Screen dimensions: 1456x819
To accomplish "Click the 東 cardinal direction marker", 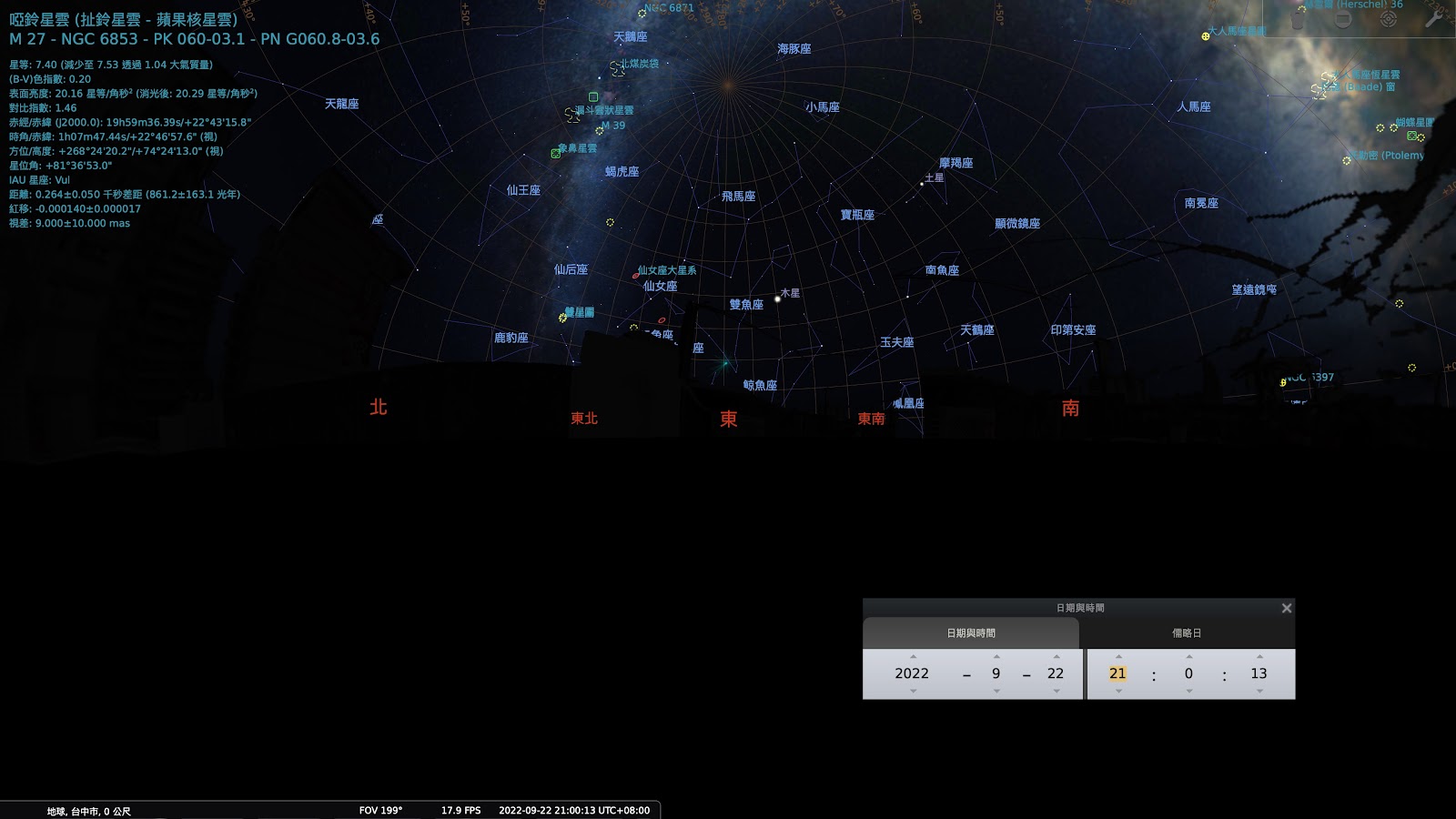I will coord(729,419).
